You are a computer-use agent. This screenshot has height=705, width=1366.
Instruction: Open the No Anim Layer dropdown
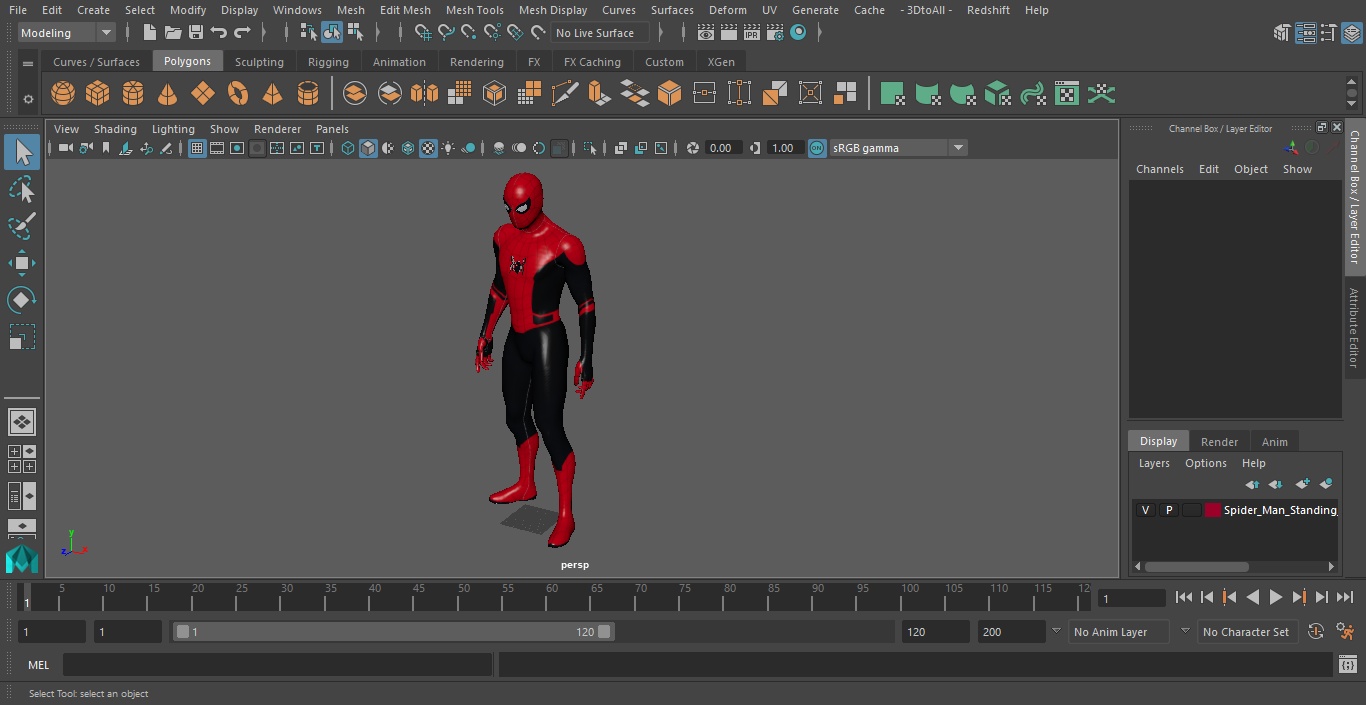tap(1118, 632)
